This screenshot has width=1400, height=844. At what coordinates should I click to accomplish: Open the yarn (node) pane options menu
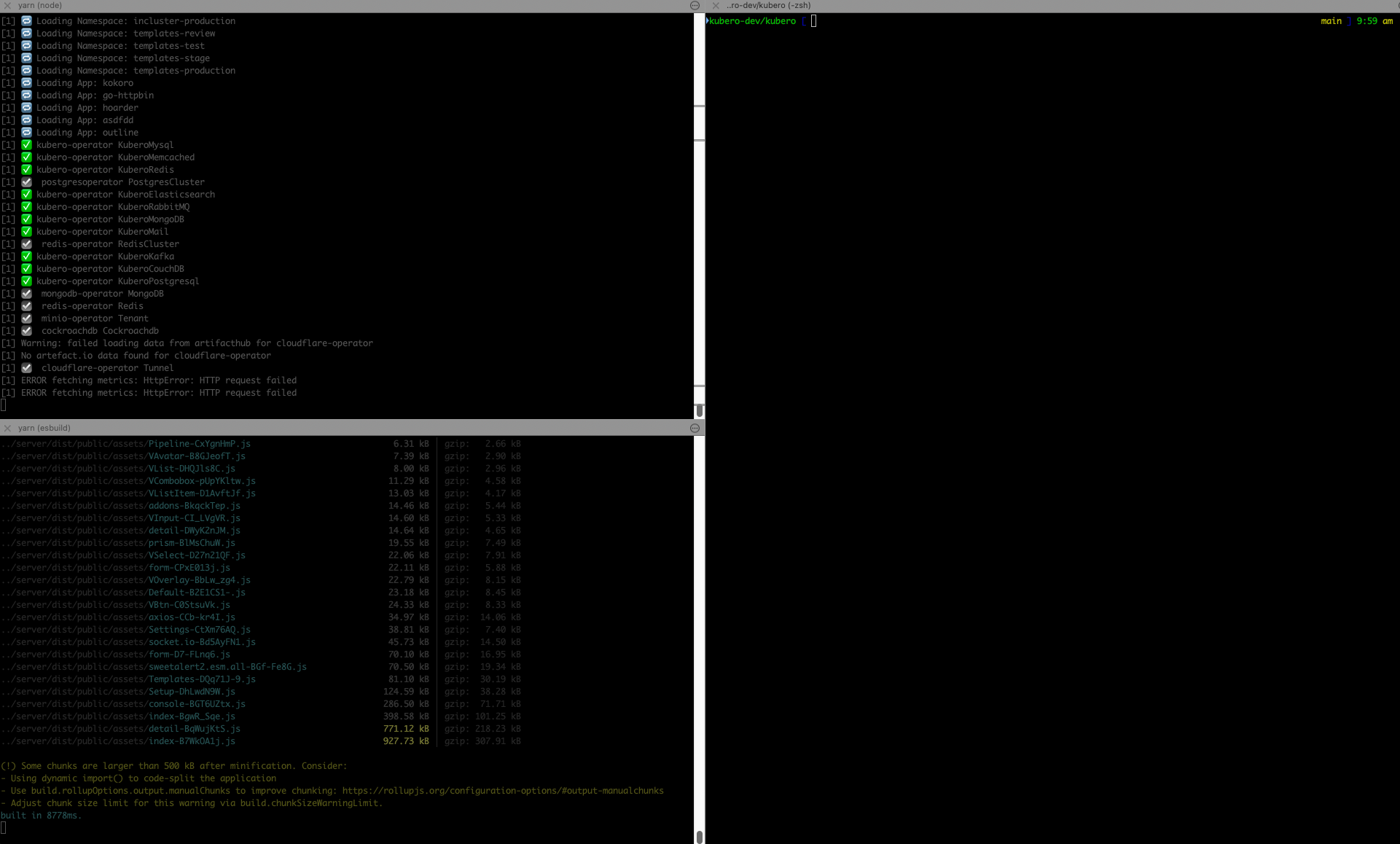pyautogui.click(x=695, y=5)
